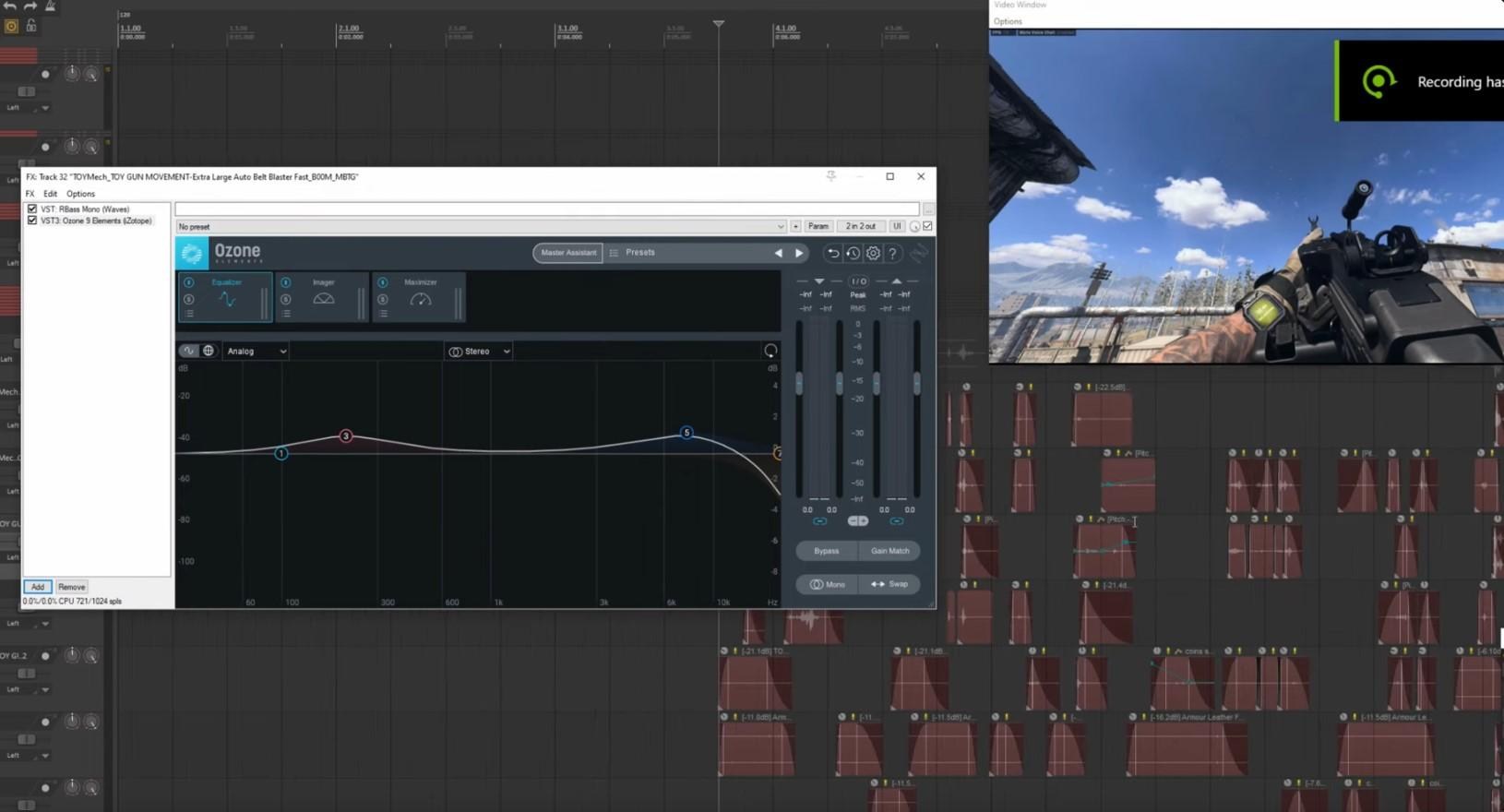Screen dimensions: 1504x812
Task: Open Ozone help question mark icon
Action: 892,253
